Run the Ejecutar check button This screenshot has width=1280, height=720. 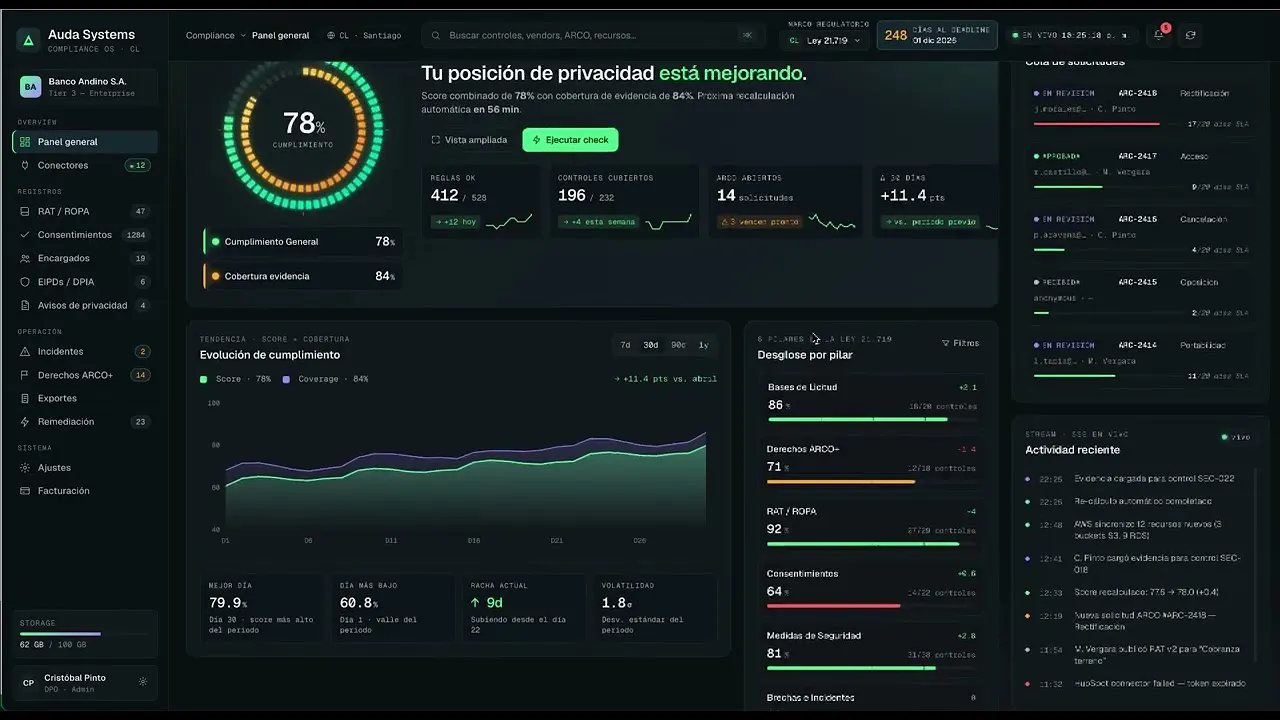(x=570, y=140)
